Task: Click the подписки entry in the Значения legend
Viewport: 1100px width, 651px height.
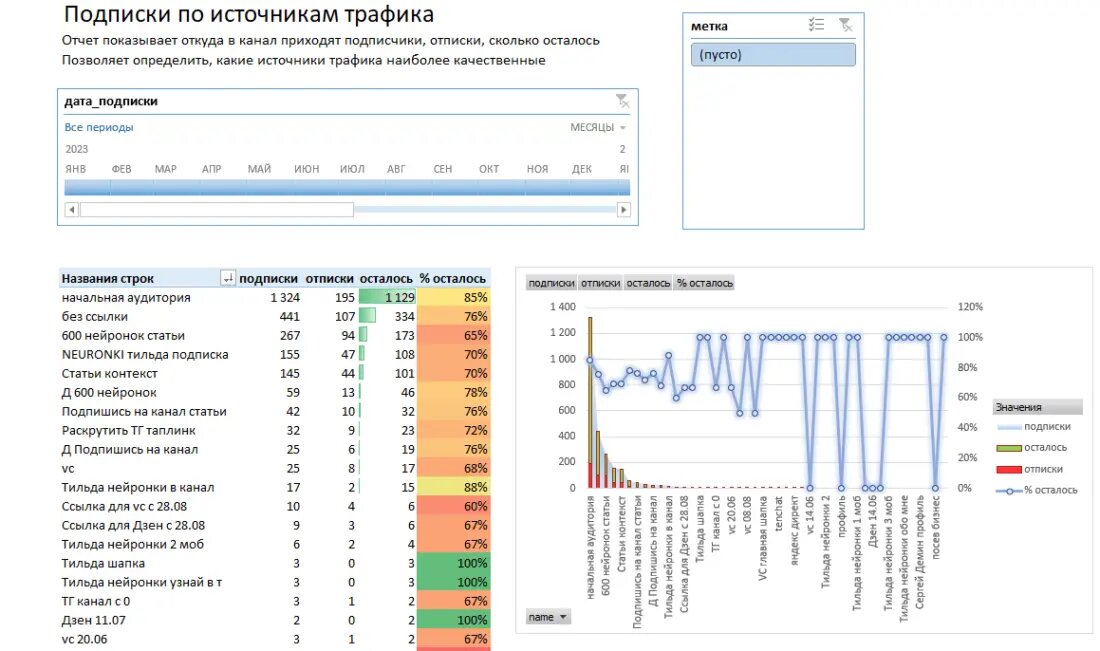Action: tap(1046, 426)
